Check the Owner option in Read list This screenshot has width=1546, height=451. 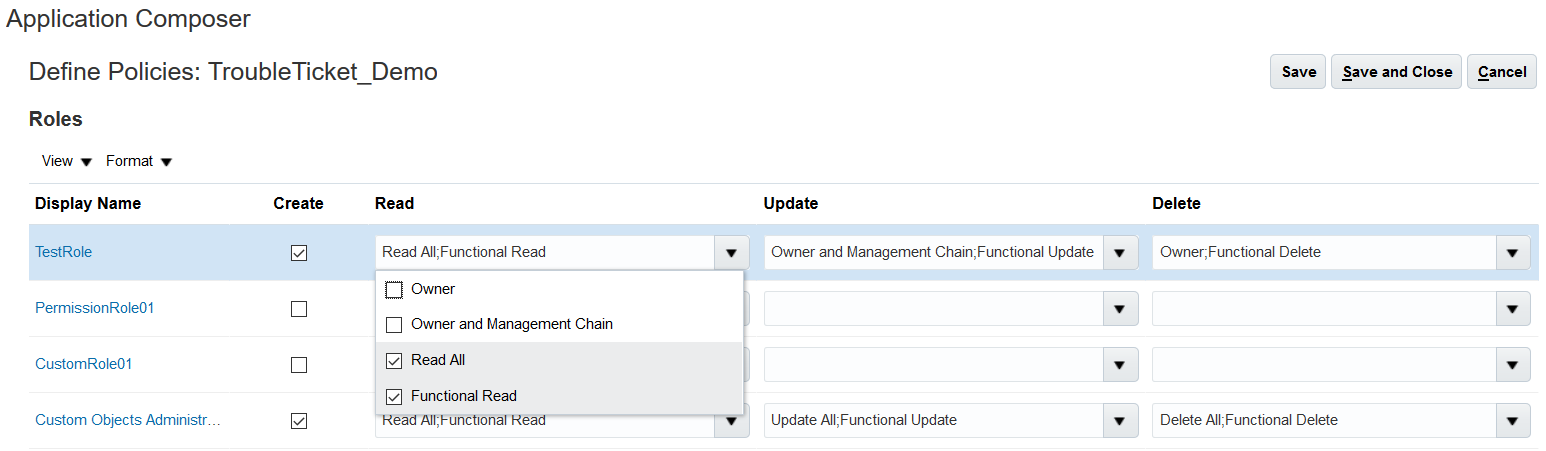394,290
